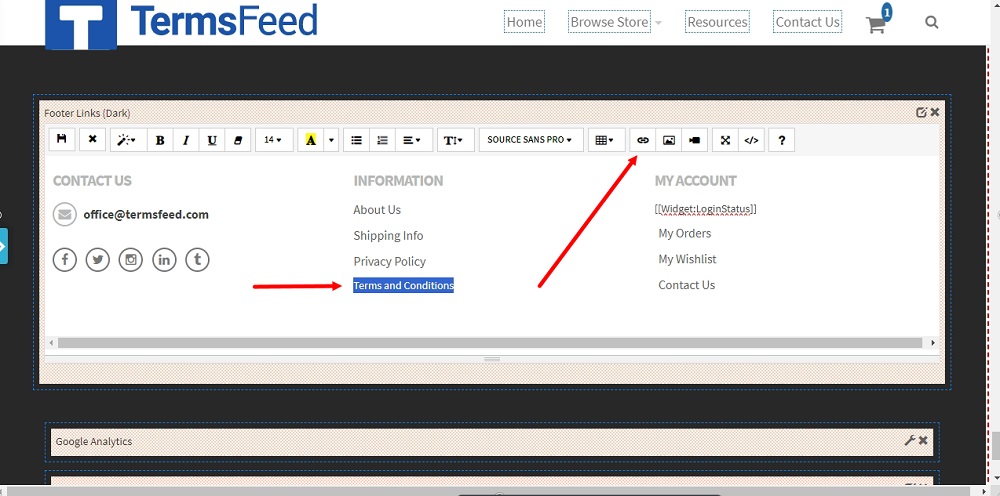Click the My Wishlist link
The image size is (1000, 496).
pos(687,259)
